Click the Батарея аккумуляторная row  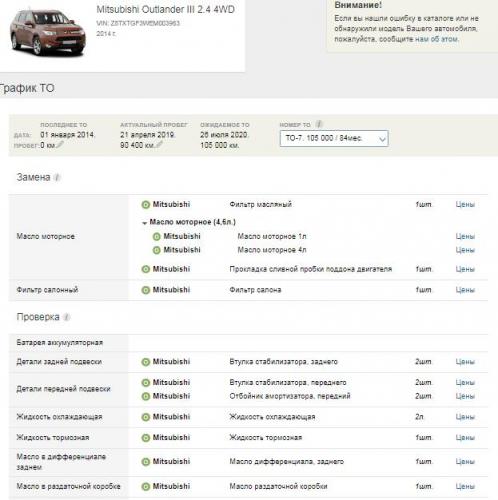248,343
